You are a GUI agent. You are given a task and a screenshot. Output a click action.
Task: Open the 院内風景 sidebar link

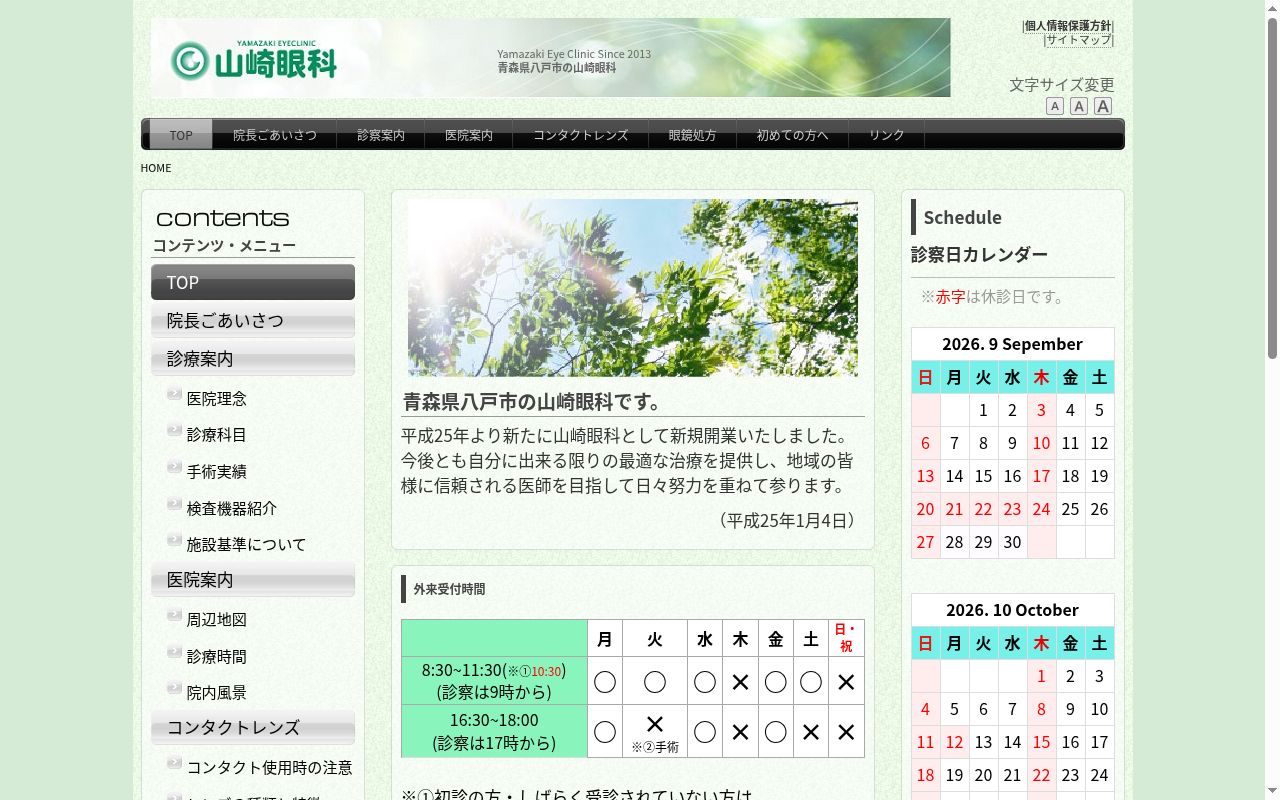pyautogui.click(x=217, y=692)
